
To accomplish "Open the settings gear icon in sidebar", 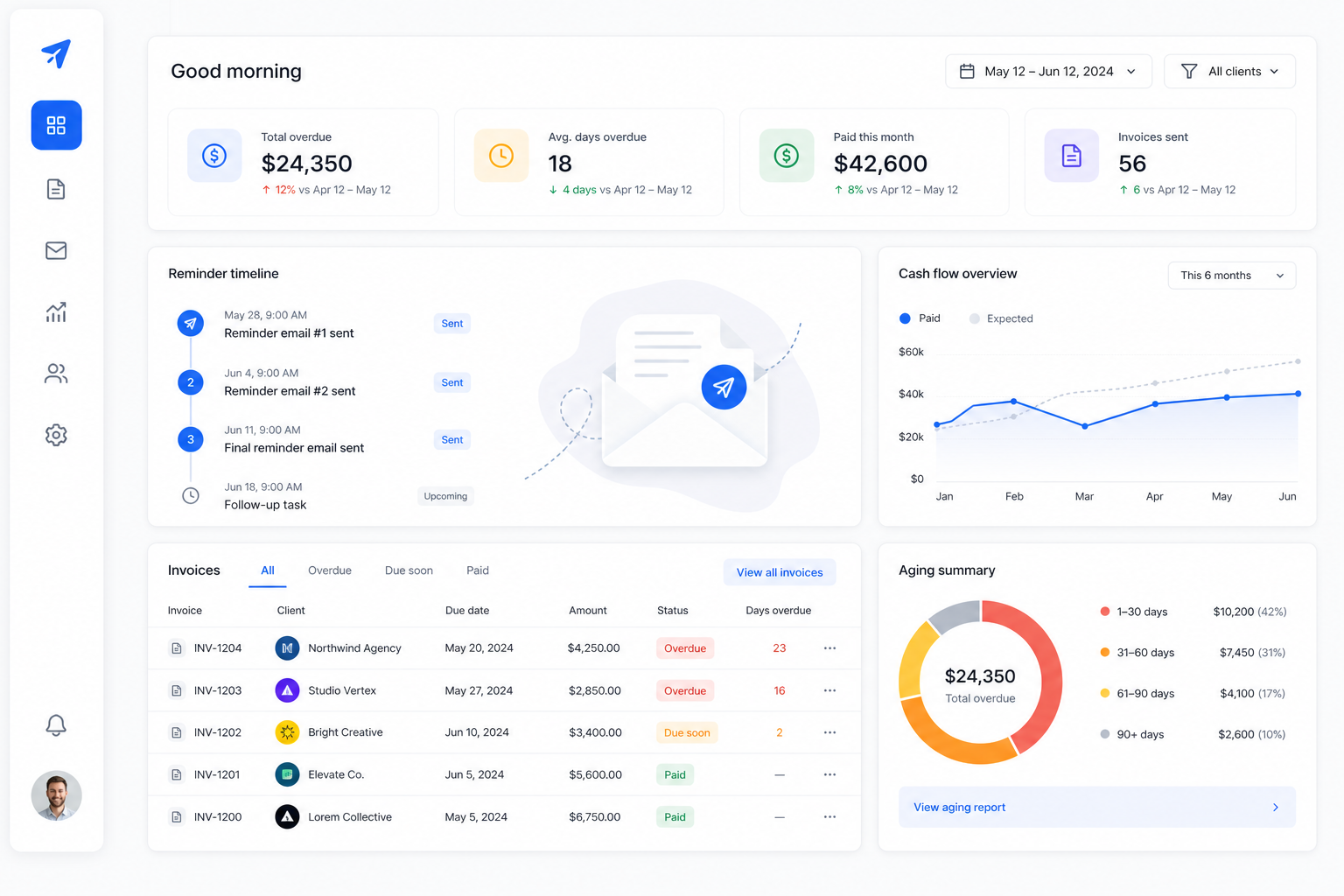I will (x=56, y=435).
